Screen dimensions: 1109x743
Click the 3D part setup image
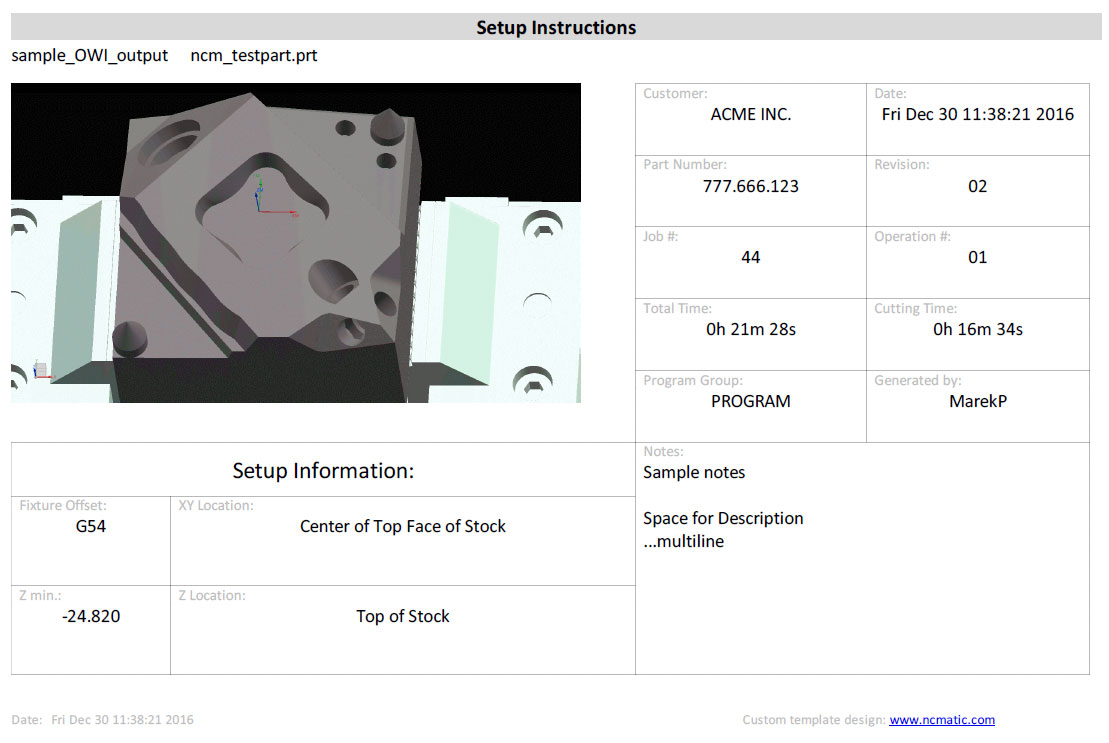[296, 243]
